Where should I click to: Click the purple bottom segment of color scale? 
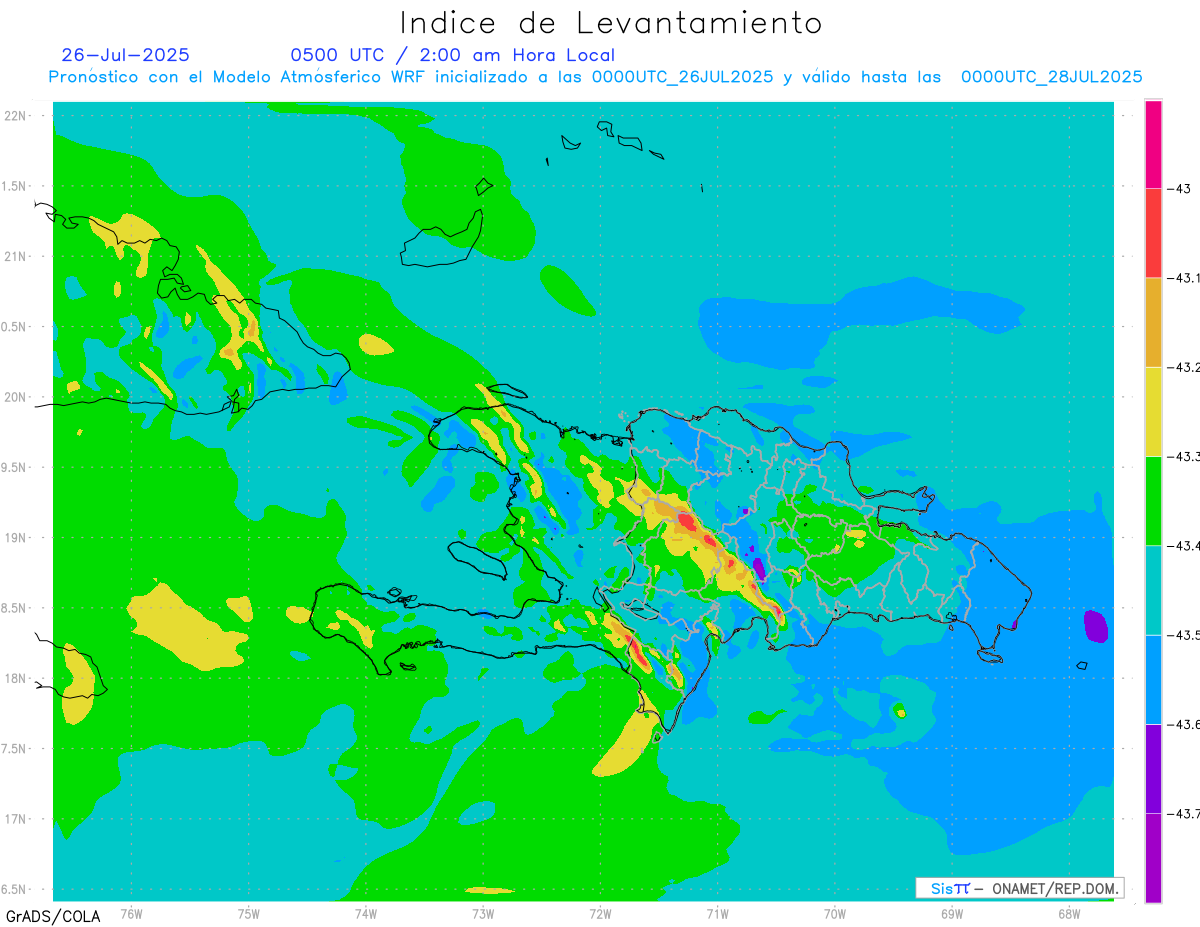pos(1153,857)
